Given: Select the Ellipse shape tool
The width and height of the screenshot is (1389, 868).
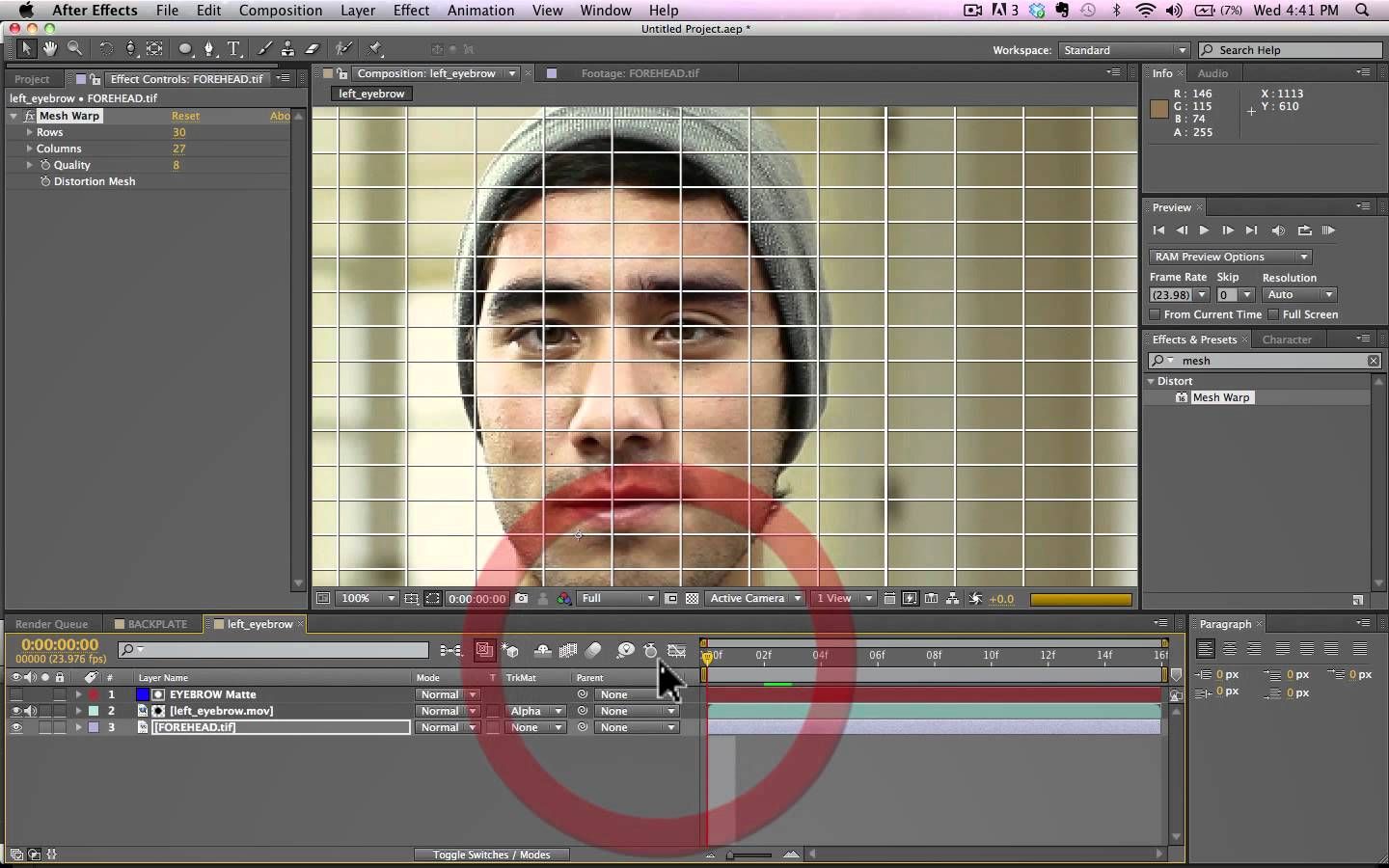Looking at the screenshot, I should point(185,48).
